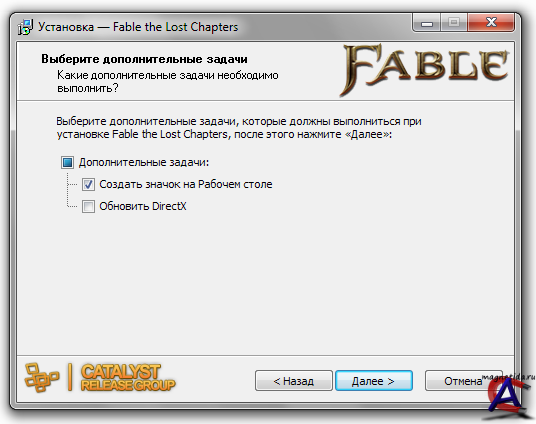This screenshot has height=424, width=536.
Task: Minimize the installer window
Action: point(427,23)
